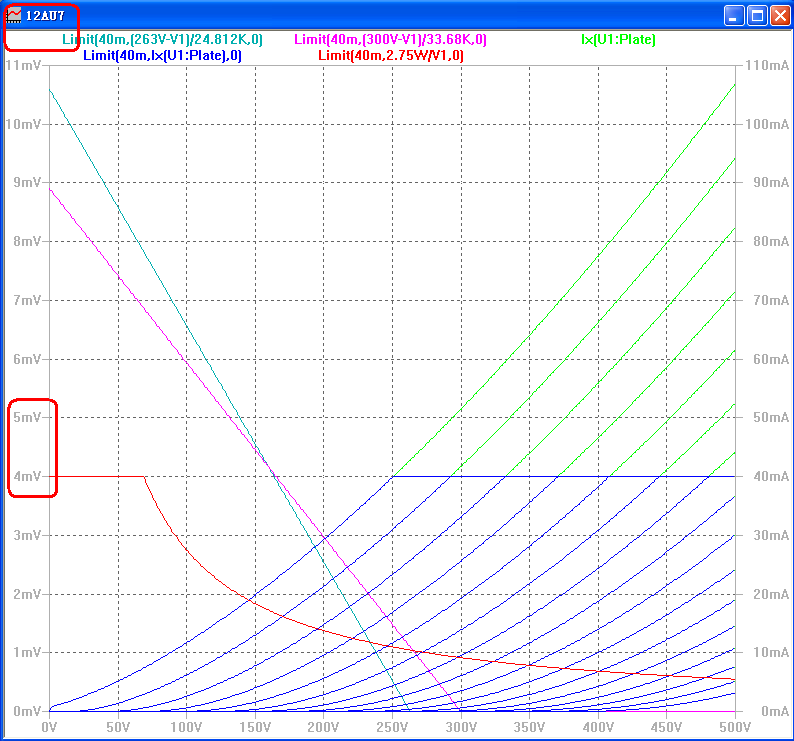
Task: Click the 450V horizontal axis label
Action: pos(666,727)
